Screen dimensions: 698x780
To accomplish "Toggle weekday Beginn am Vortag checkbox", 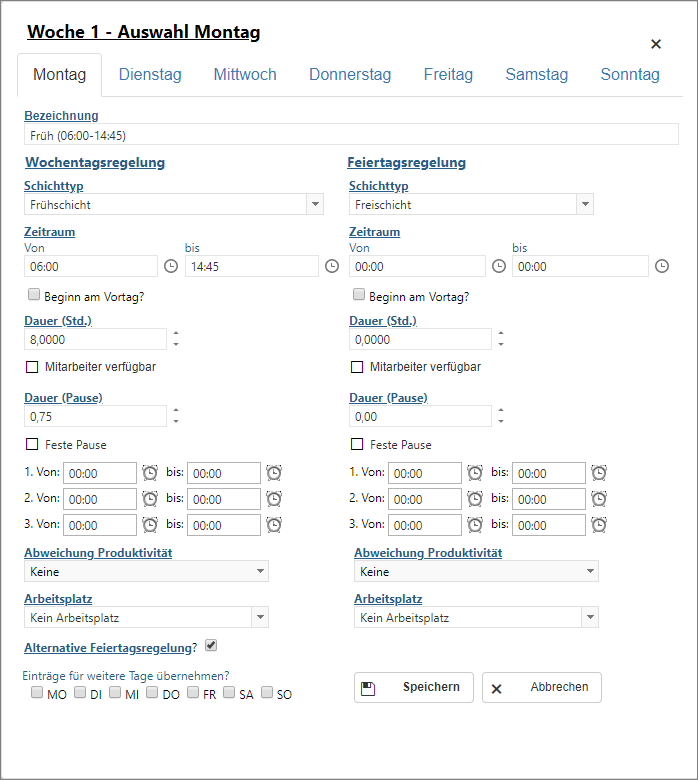I will [34, 294].
